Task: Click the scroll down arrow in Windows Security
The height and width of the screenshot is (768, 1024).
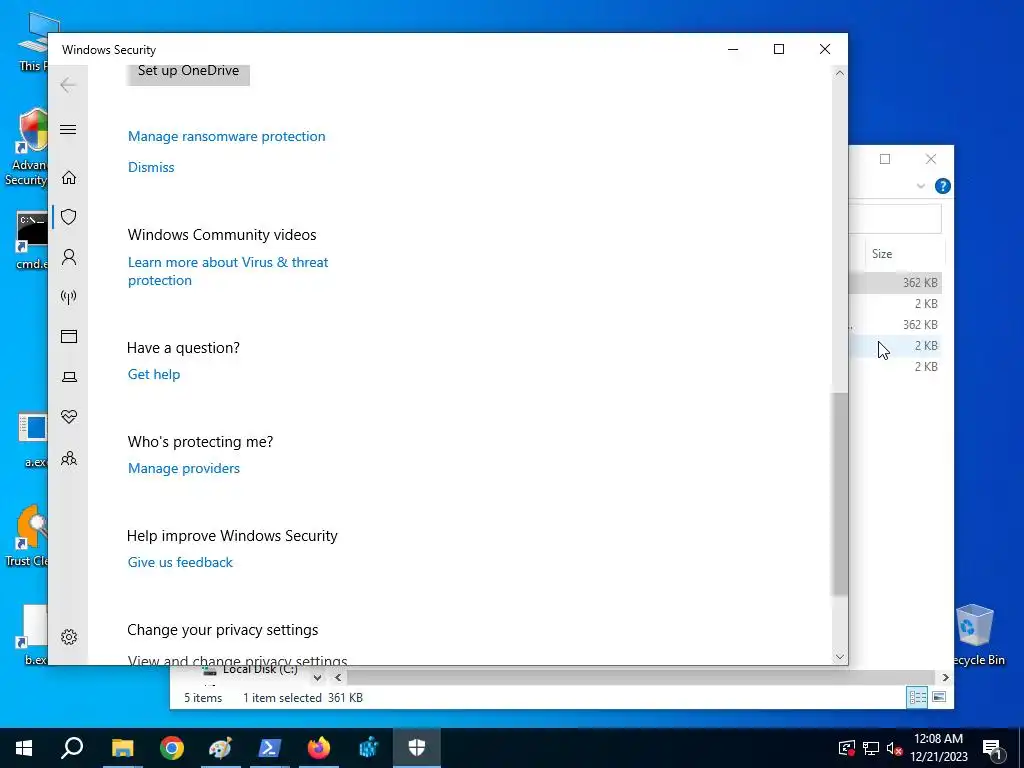Action: click(840, 657)
